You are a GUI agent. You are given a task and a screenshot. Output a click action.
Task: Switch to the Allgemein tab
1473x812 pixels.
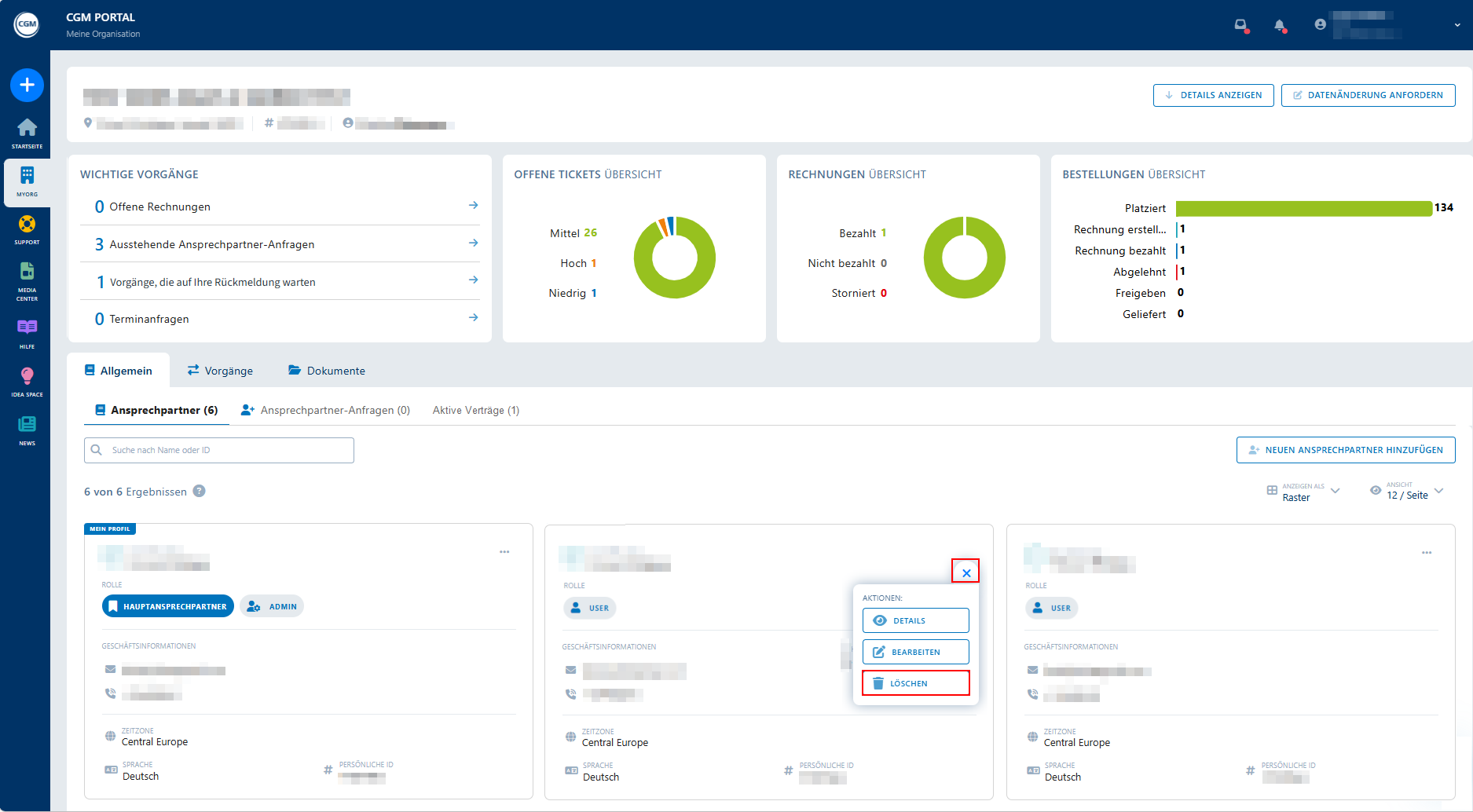coord(119,371)
